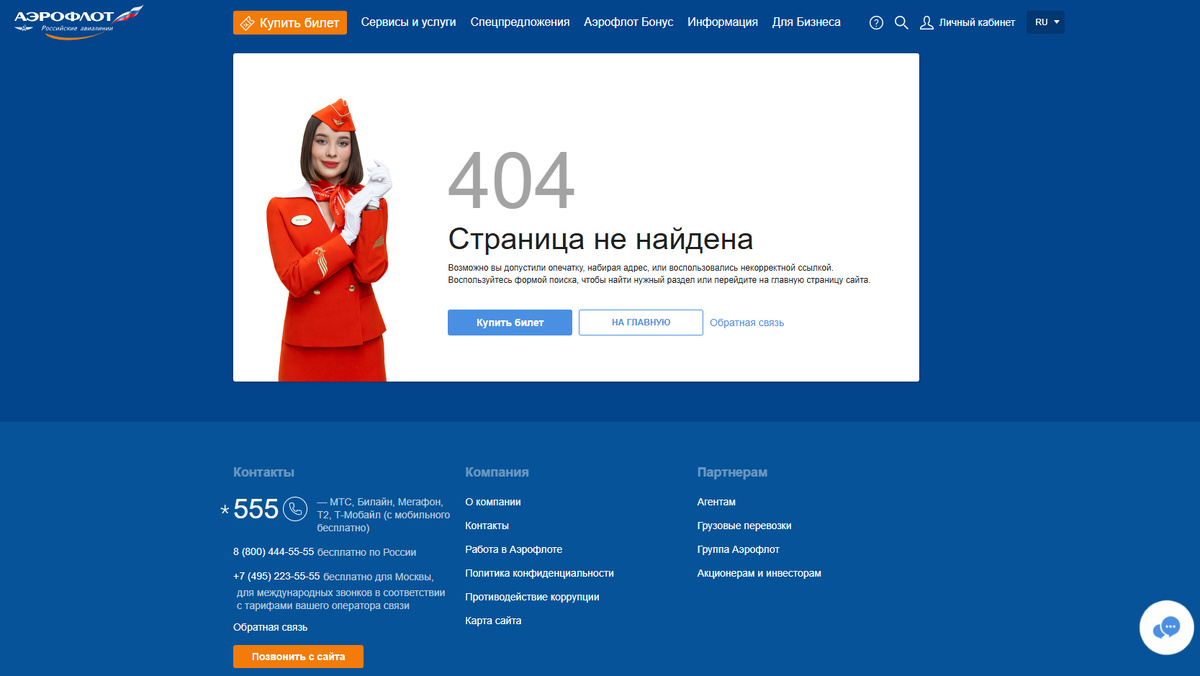Click the Партнерам footer heading

click(x=732, y=472)
